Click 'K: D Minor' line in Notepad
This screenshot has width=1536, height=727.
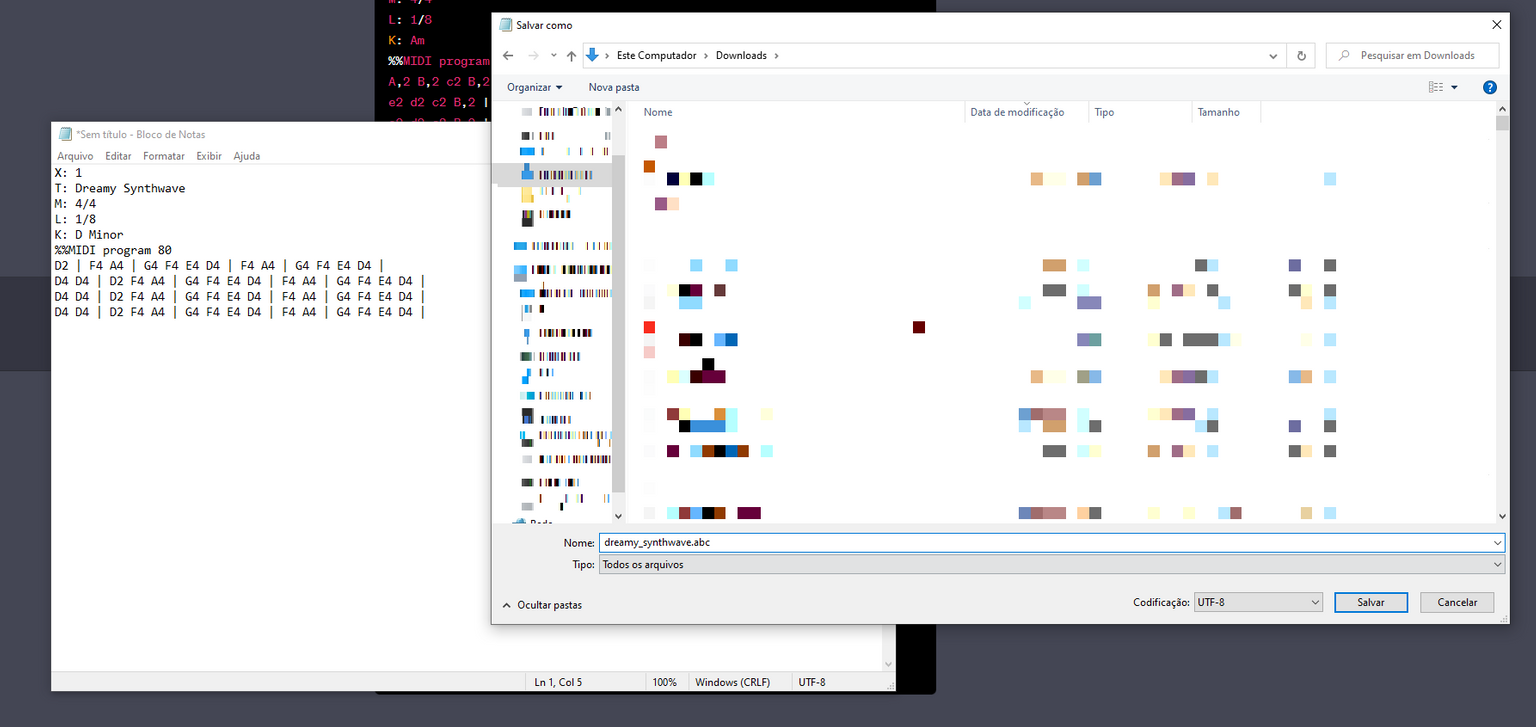point(89,235)
